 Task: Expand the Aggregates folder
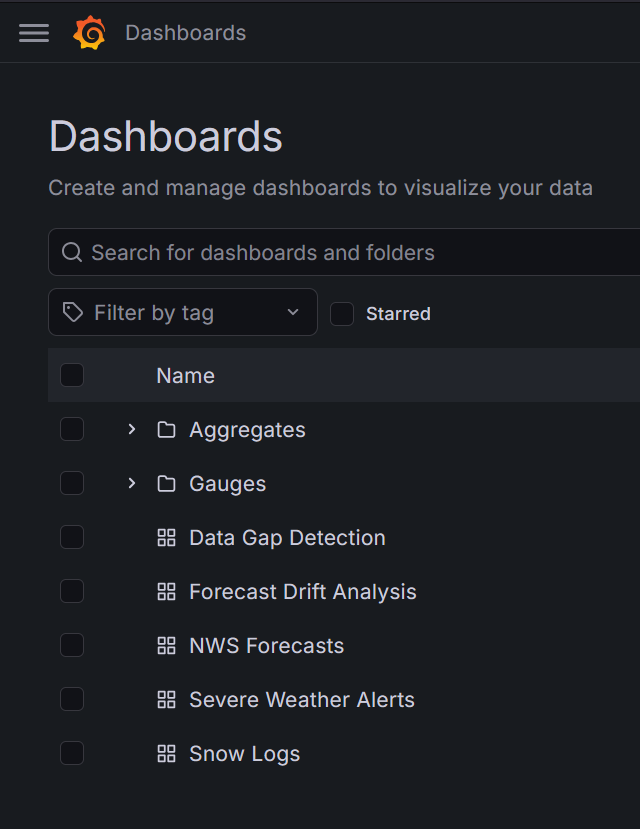pyautogui.click(x=131, y=429)
